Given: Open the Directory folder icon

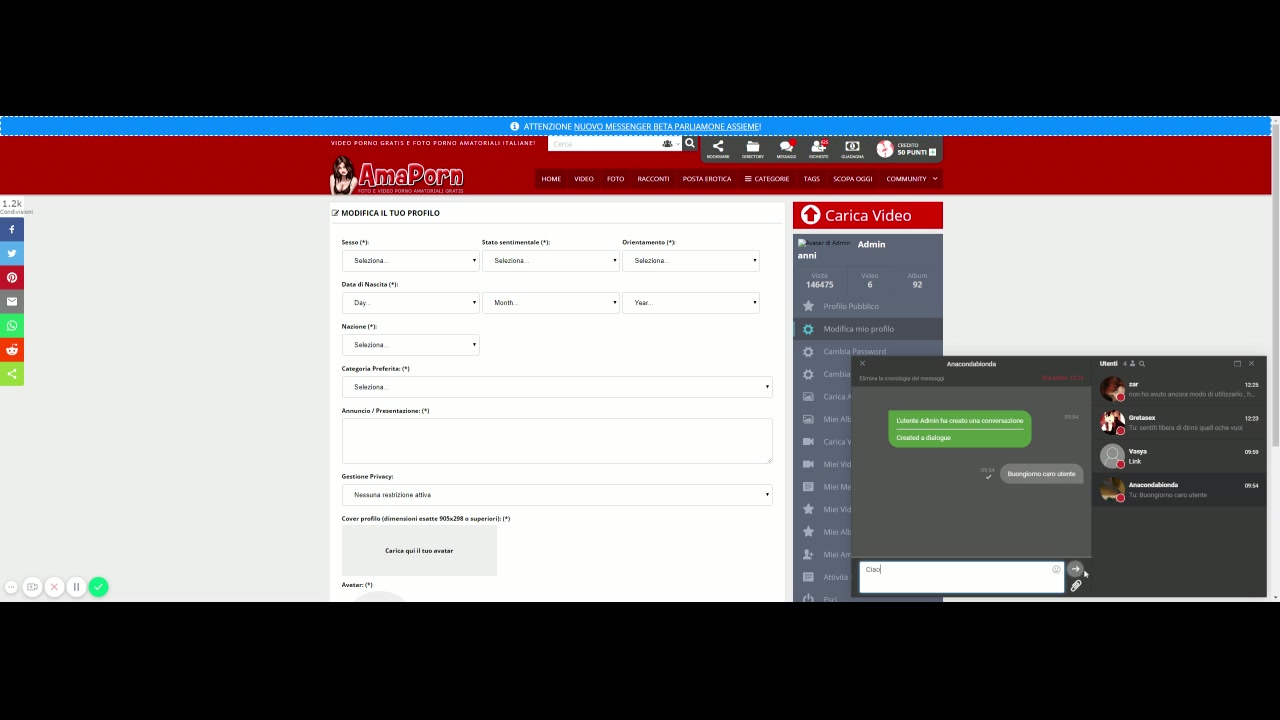Looking at the screenshot, I should pyautogui.click(x=752, y=149).
